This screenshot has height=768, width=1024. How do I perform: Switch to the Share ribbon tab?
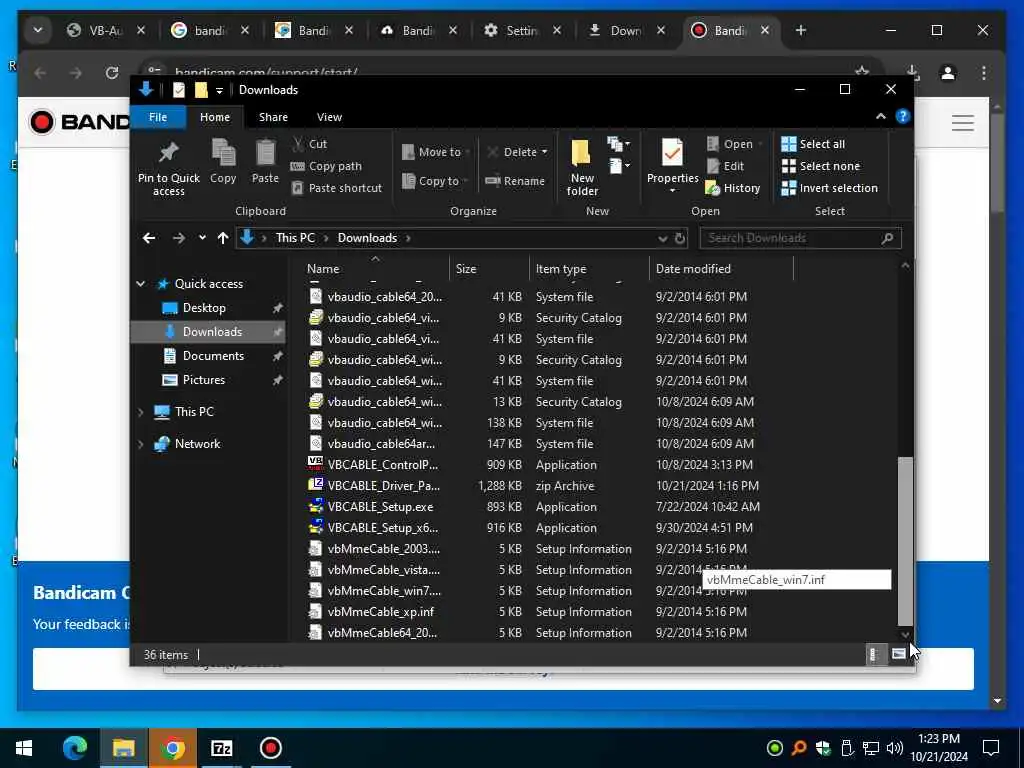point(273,117)
